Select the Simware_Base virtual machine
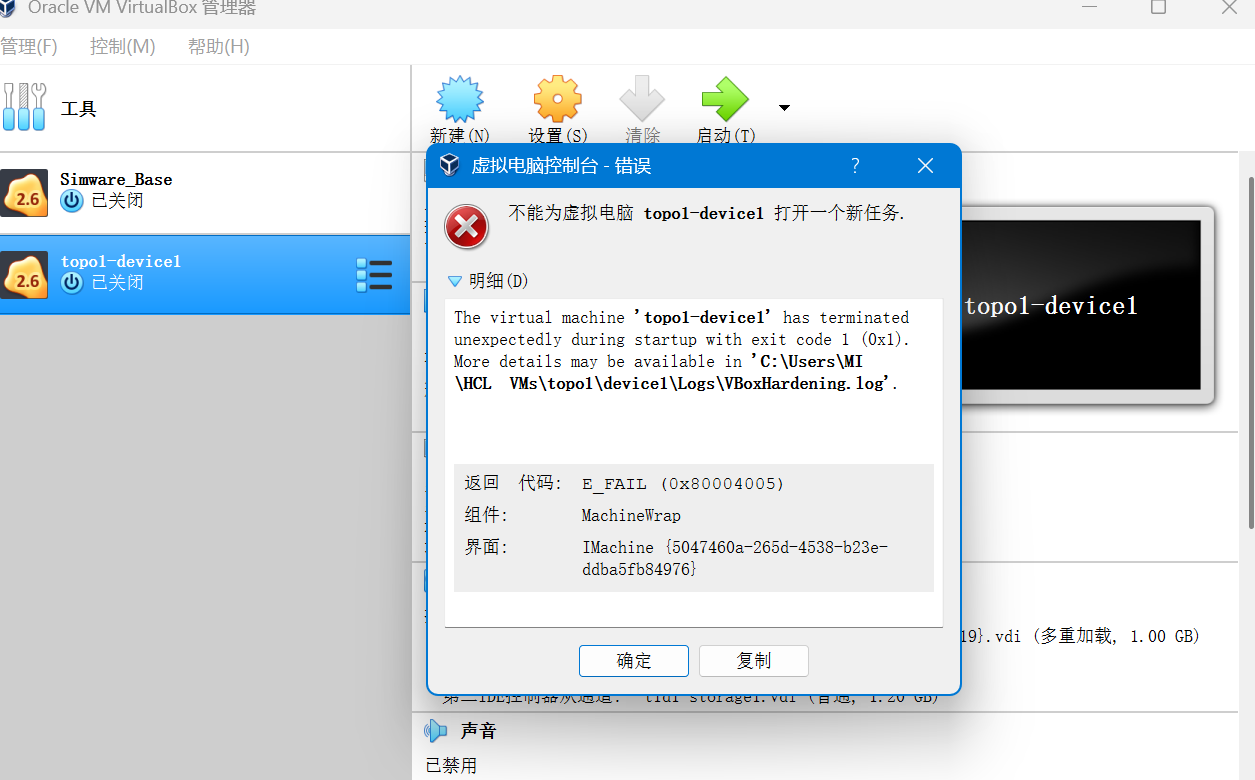1255x780 pixels. pyautogui.click(x=205, y=193)
